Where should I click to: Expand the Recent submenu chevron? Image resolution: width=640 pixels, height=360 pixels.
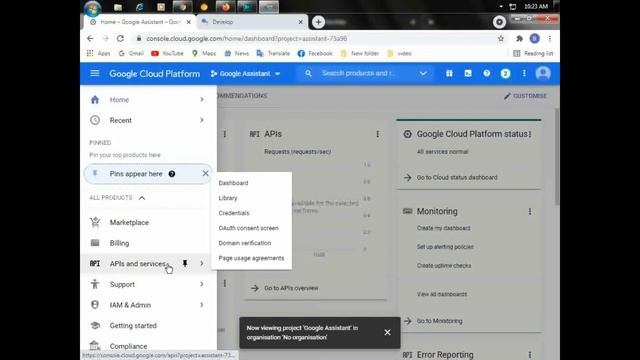tap(202, 120)
